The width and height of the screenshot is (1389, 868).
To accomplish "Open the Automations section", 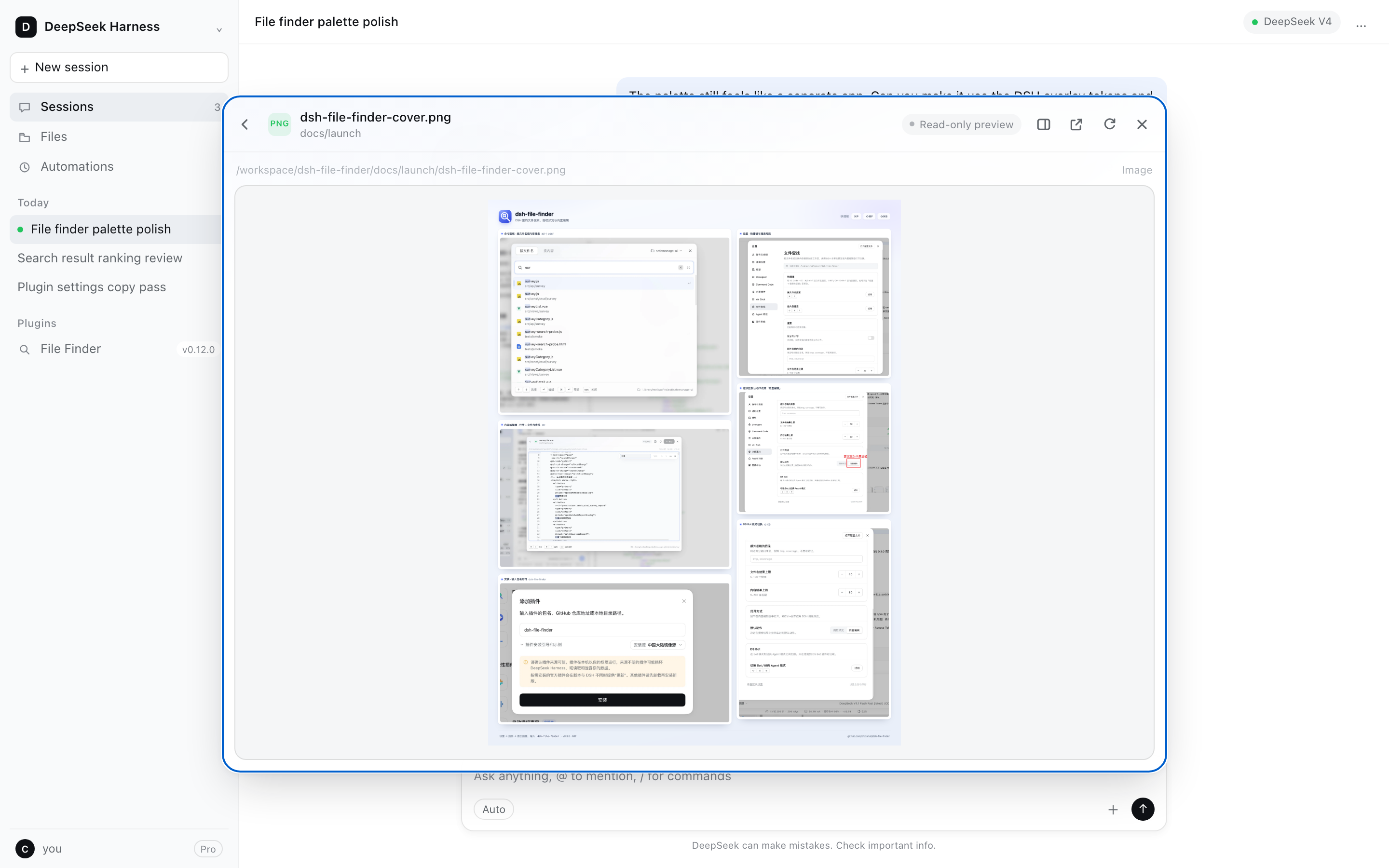I will pyautogui.click(x=119, y=166).
